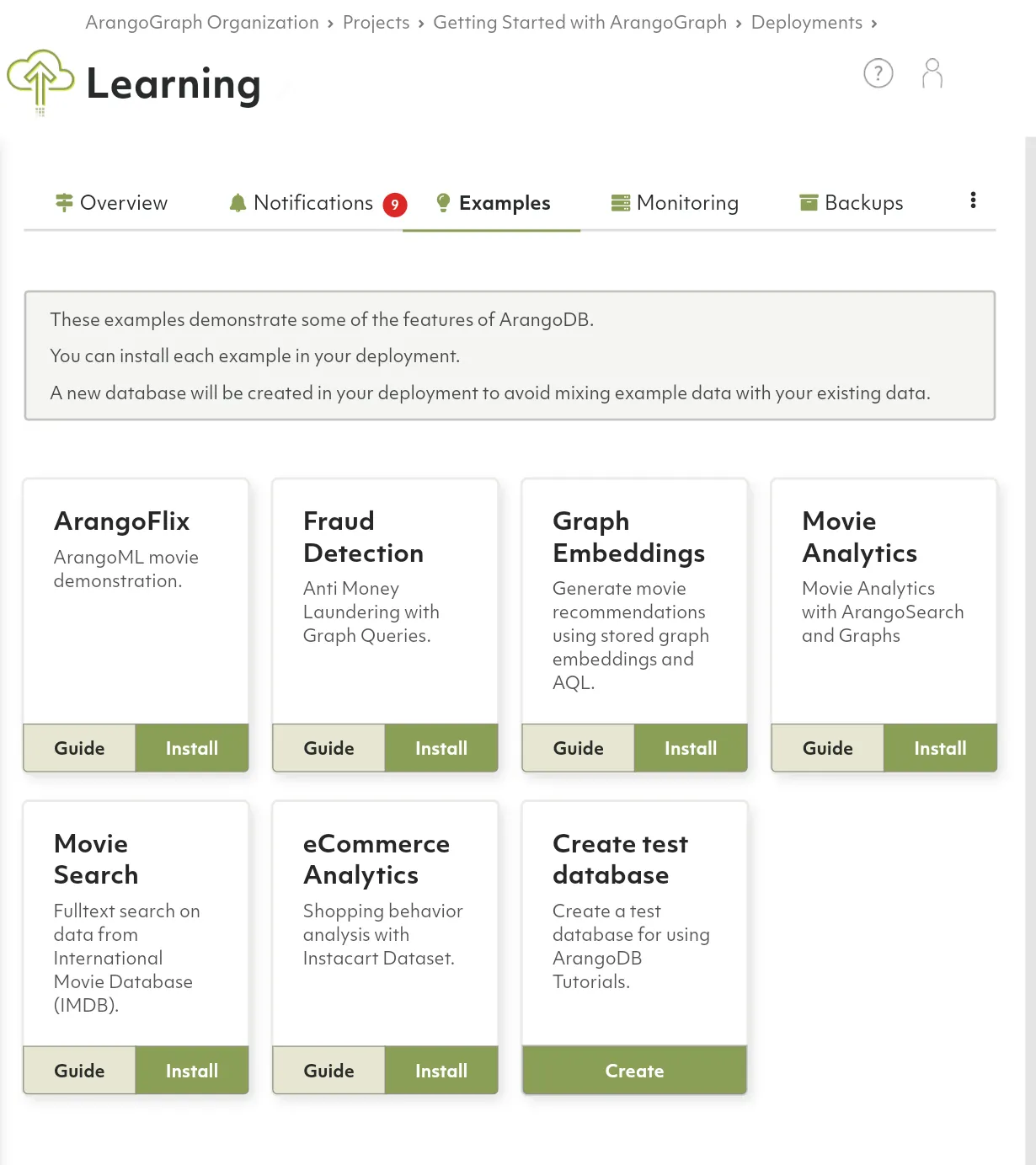Open the eCommerce Analytics guide
This screenshot has height=1165, width=1036.
pos(328,1071)
